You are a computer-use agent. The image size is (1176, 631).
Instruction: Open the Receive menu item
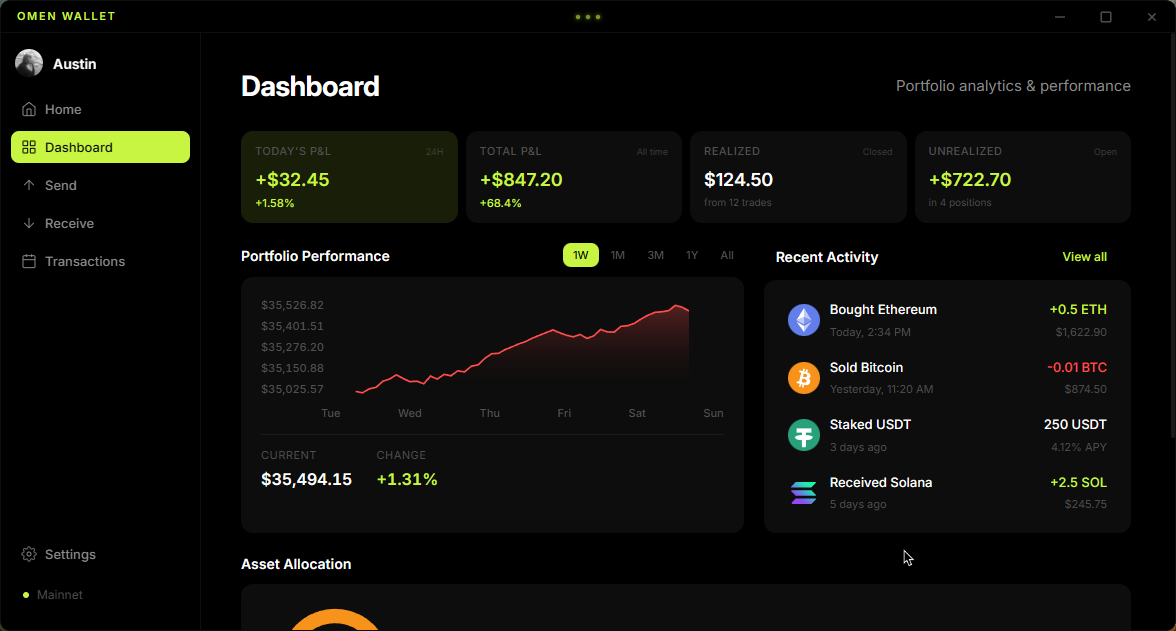click(69, 223)
